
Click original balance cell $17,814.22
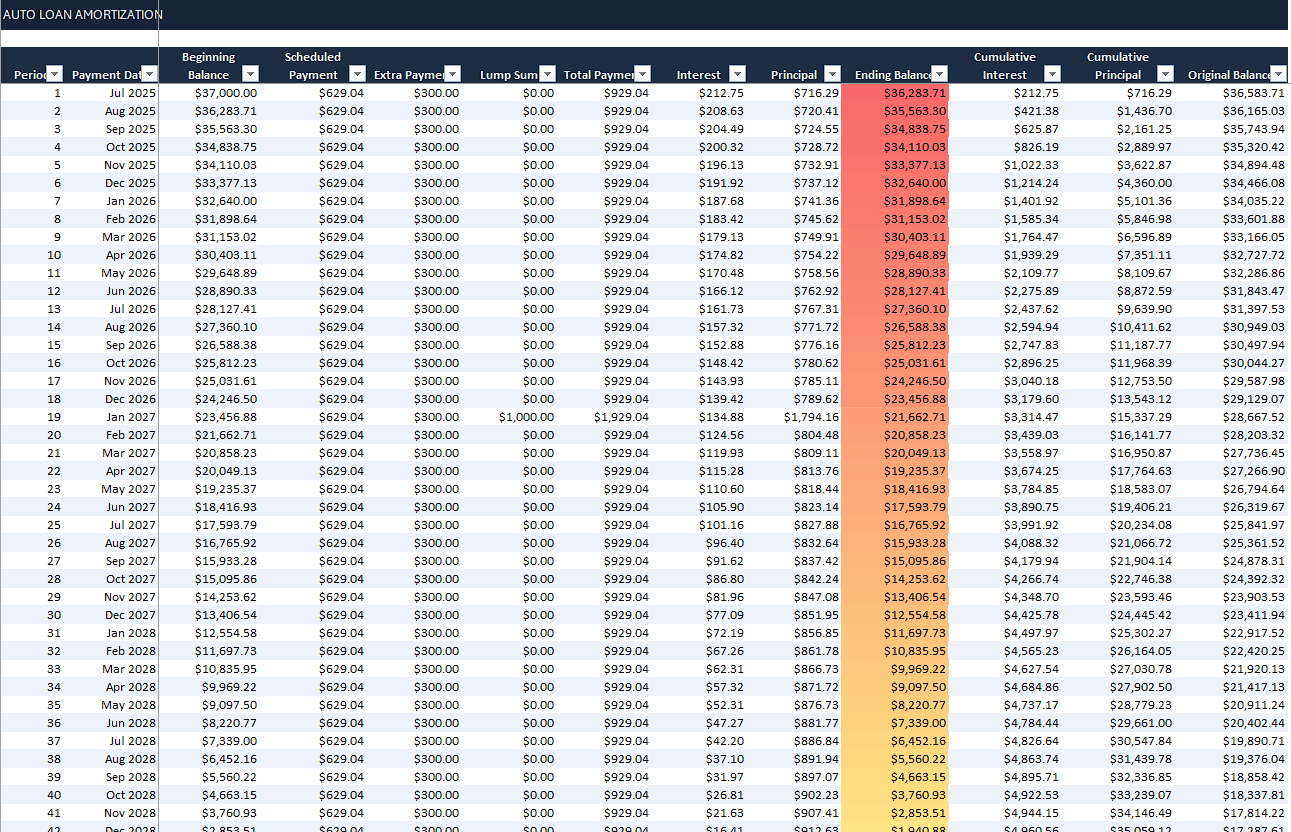pyautogui.click(x=1231, y=813)
